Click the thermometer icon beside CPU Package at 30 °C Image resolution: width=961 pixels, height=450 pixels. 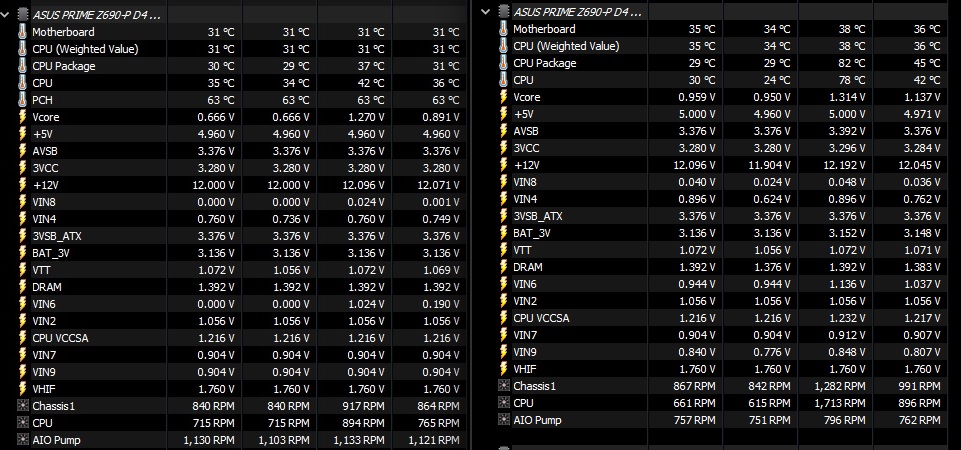(x=22, y=65)
